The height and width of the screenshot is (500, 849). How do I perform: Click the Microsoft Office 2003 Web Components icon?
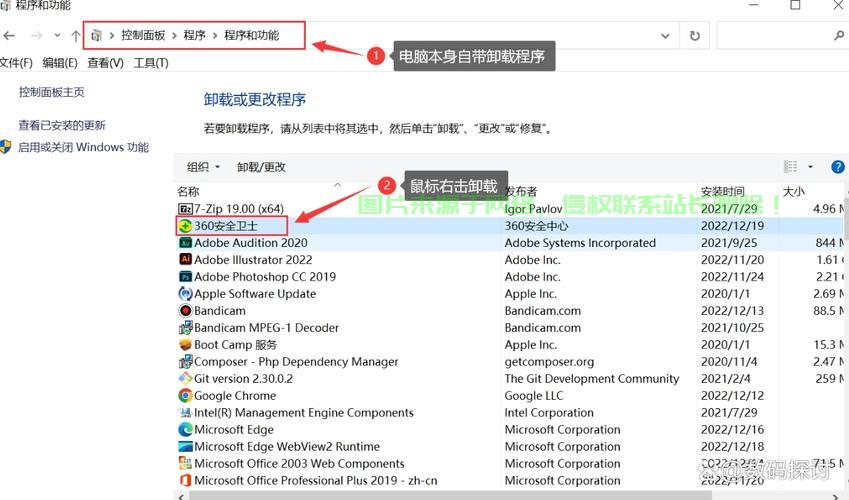(x=185, y=464)
